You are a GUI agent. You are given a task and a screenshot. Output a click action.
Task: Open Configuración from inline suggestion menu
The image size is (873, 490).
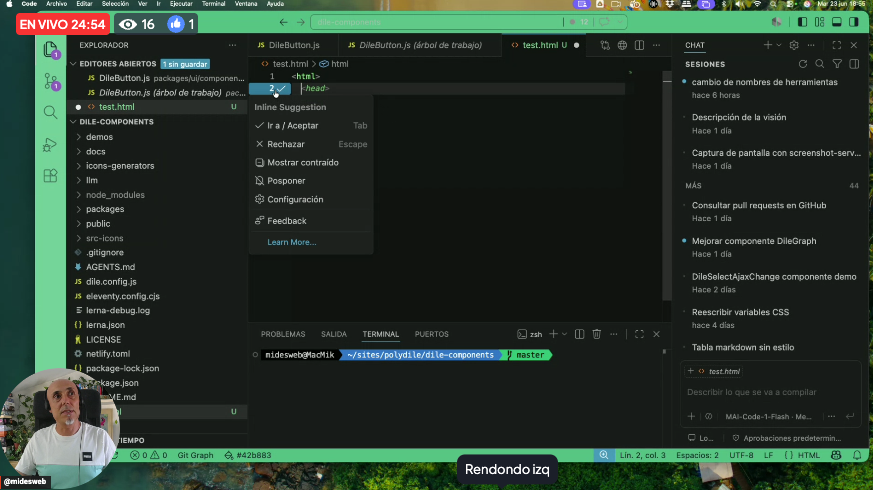311,199
